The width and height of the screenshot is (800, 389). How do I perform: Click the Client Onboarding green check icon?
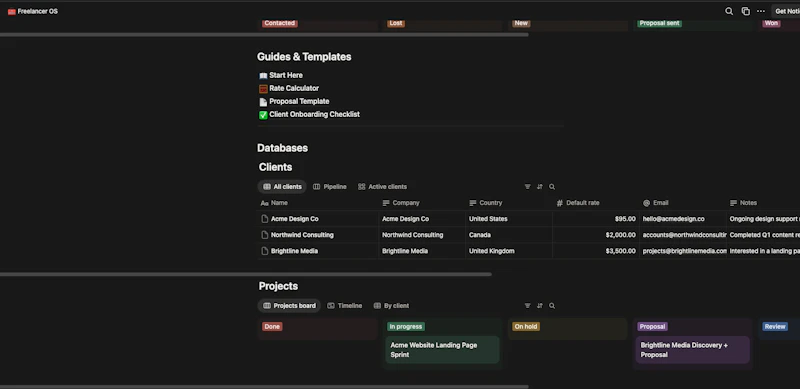pyautogui.click(x=263, y=115)
